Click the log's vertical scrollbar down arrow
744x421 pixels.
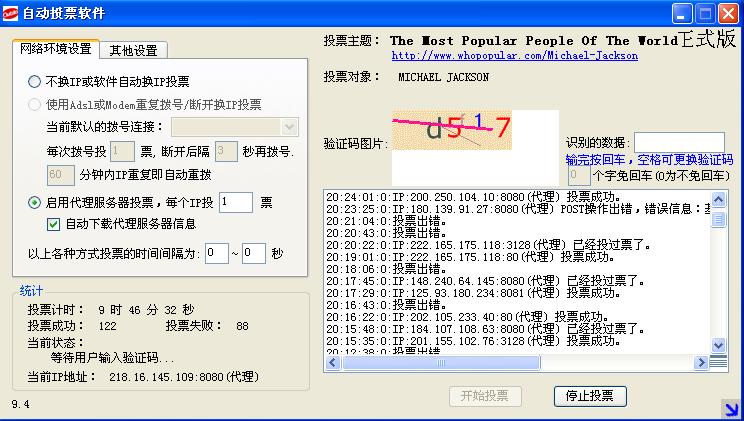[x=718, y=345]
